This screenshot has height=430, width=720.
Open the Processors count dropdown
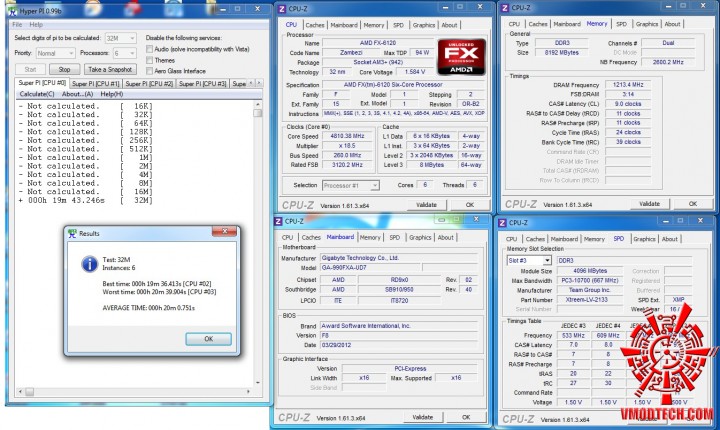[124, 53]
